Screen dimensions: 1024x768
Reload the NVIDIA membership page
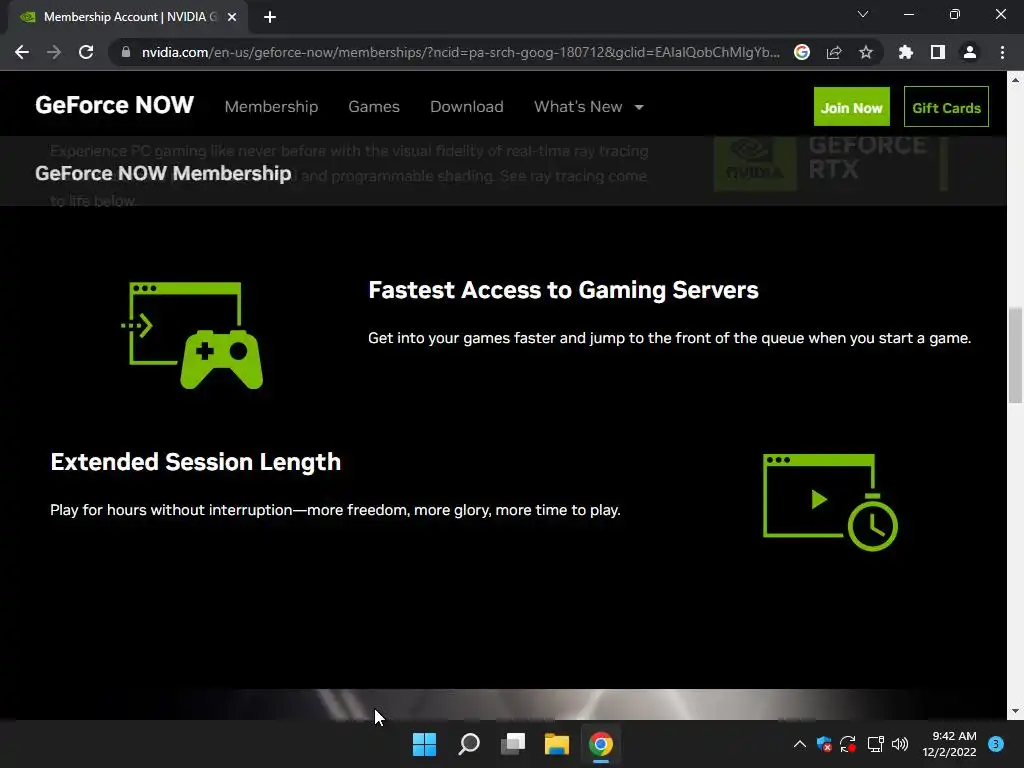click(x=86, y=52)
